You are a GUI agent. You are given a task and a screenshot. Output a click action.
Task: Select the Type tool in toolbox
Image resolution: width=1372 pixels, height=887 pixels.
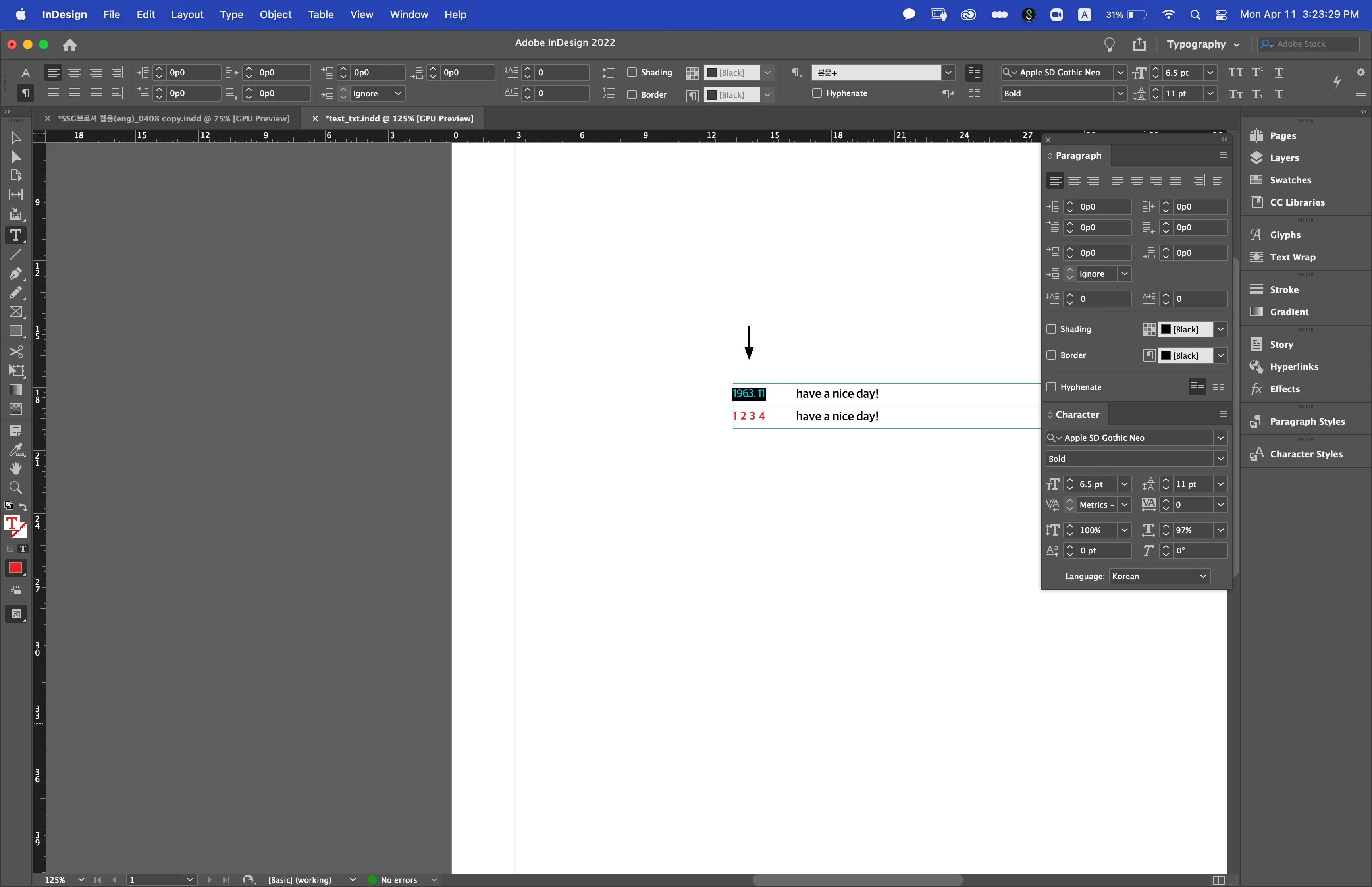(x=15, y=235)
